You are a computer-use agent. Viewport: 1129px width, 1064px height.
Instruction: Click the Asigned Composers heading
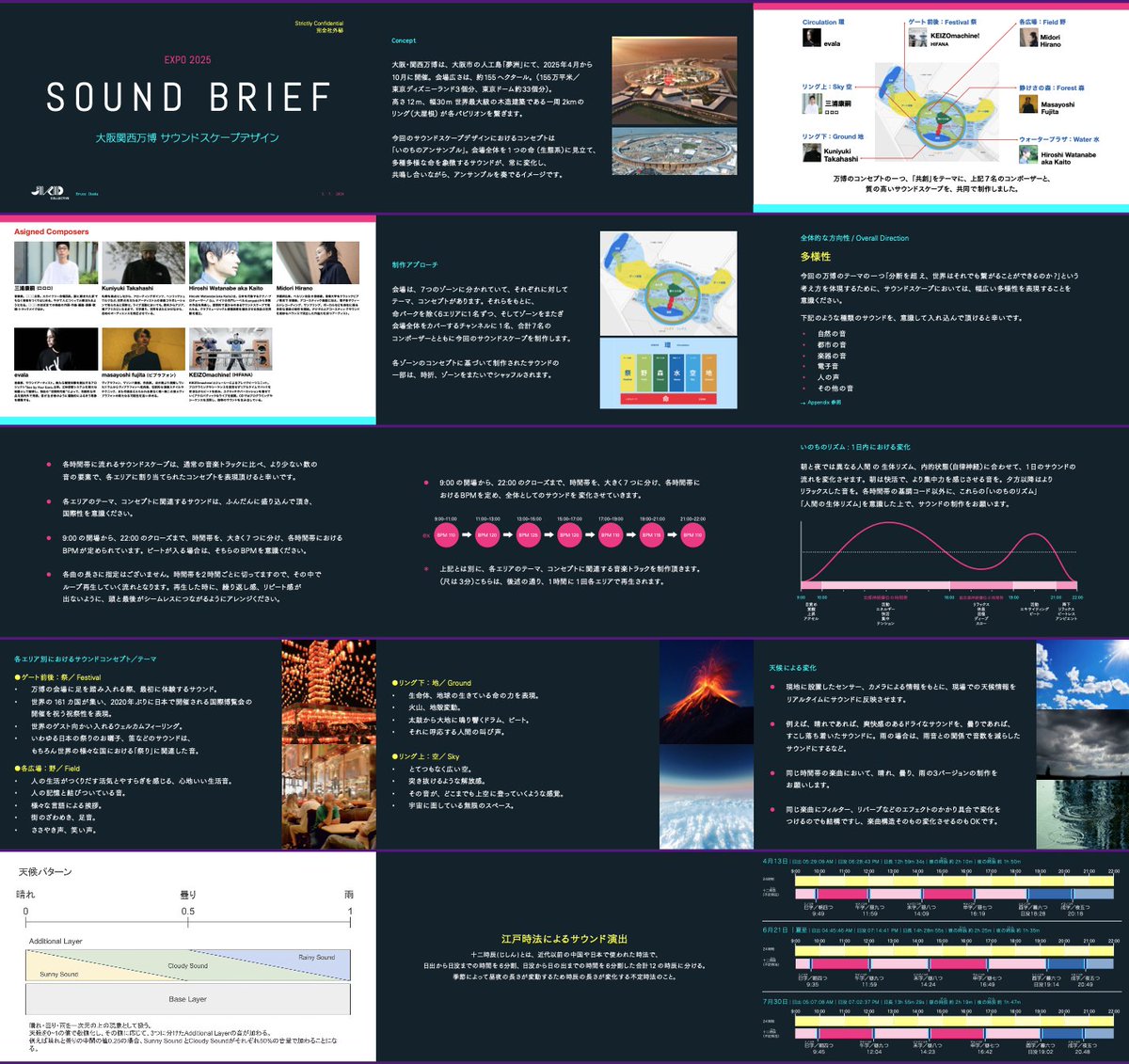pos(52,231)
